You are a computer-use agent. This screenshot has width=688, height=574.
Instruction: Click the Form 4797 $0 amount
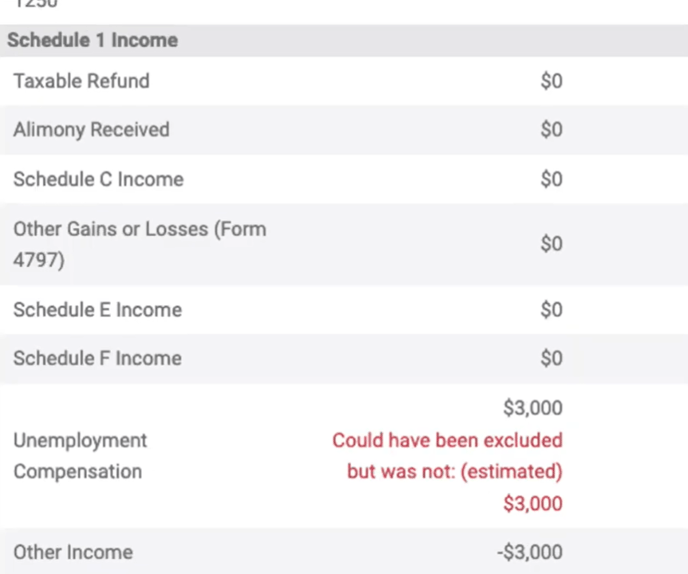(552, 244)
